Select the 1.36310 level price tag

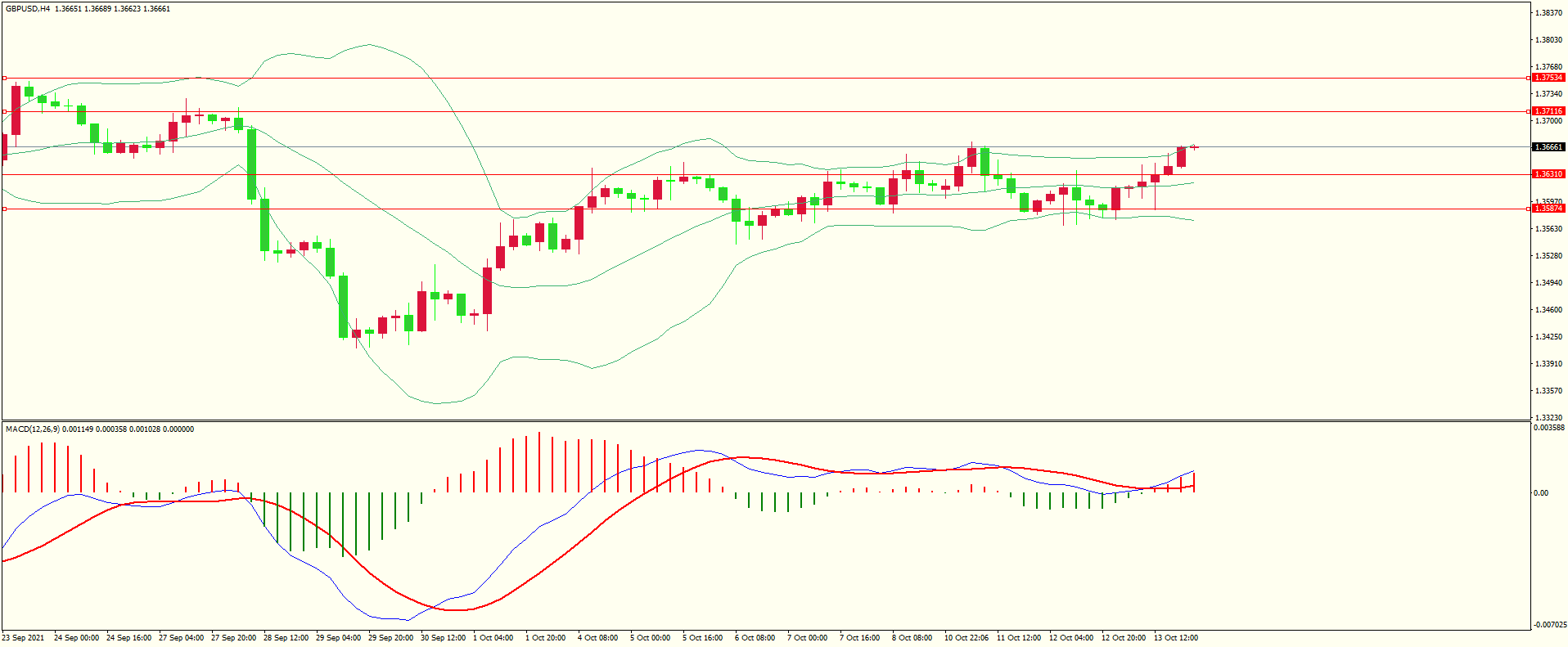1548,174
